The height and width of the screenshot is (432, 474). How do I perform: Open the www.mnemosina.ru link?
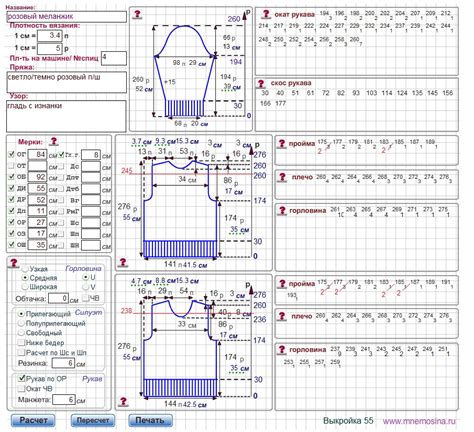pyautogui.click(x=419, y=421)
